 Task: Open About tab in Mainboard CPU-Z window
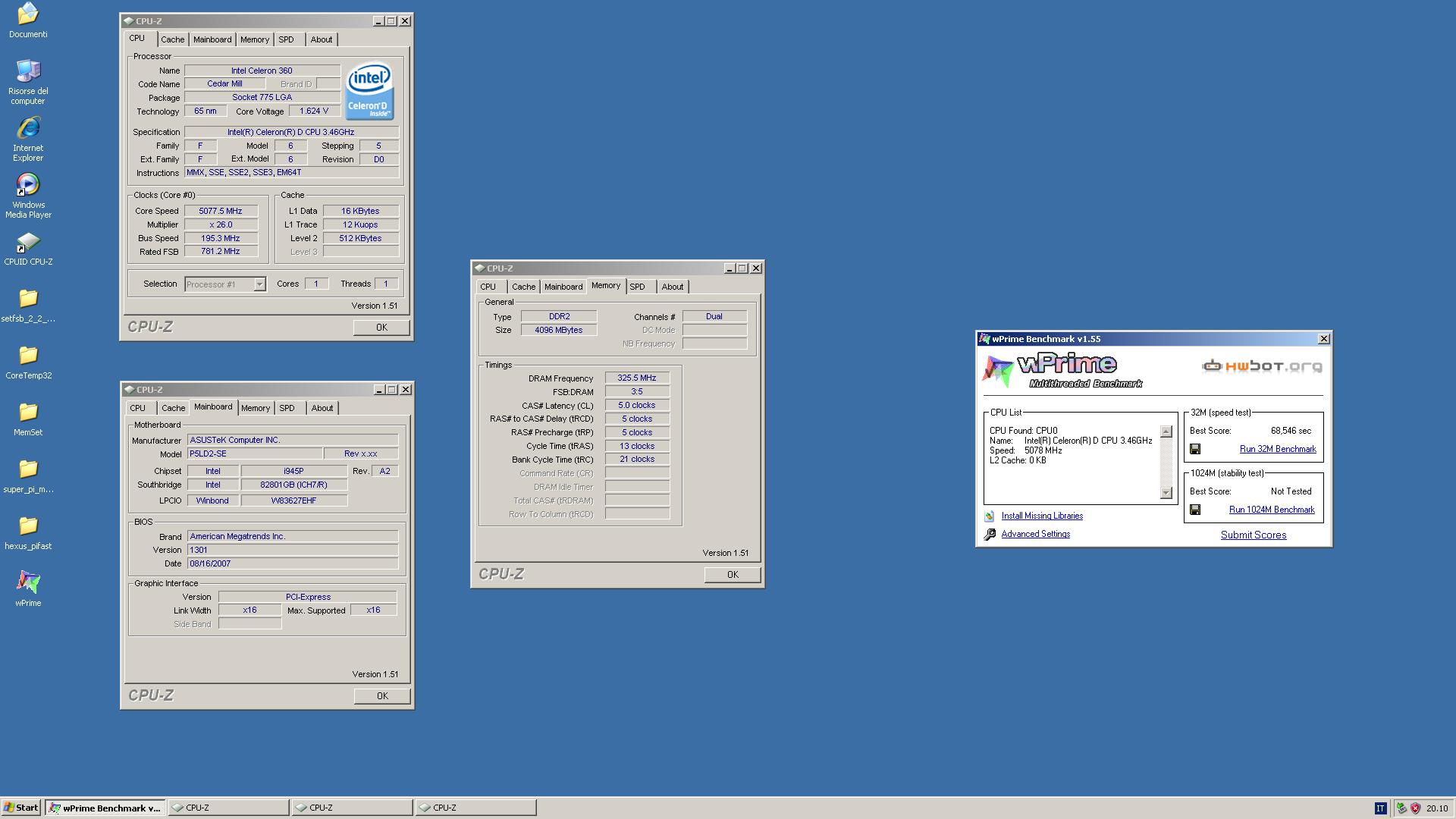coord(322,408)
